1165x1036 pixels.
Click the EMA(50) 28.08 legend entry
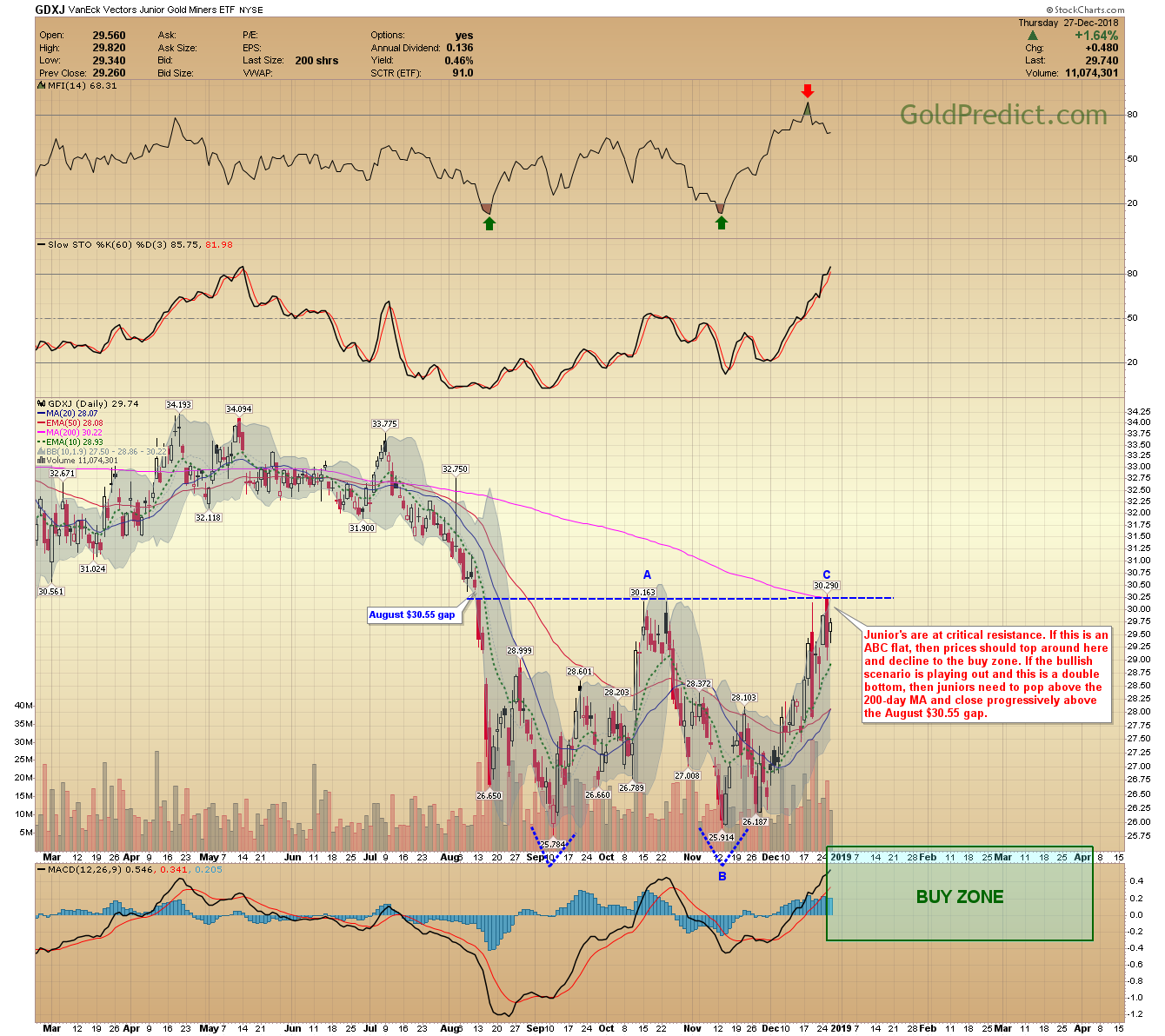[x=70, y=422]
